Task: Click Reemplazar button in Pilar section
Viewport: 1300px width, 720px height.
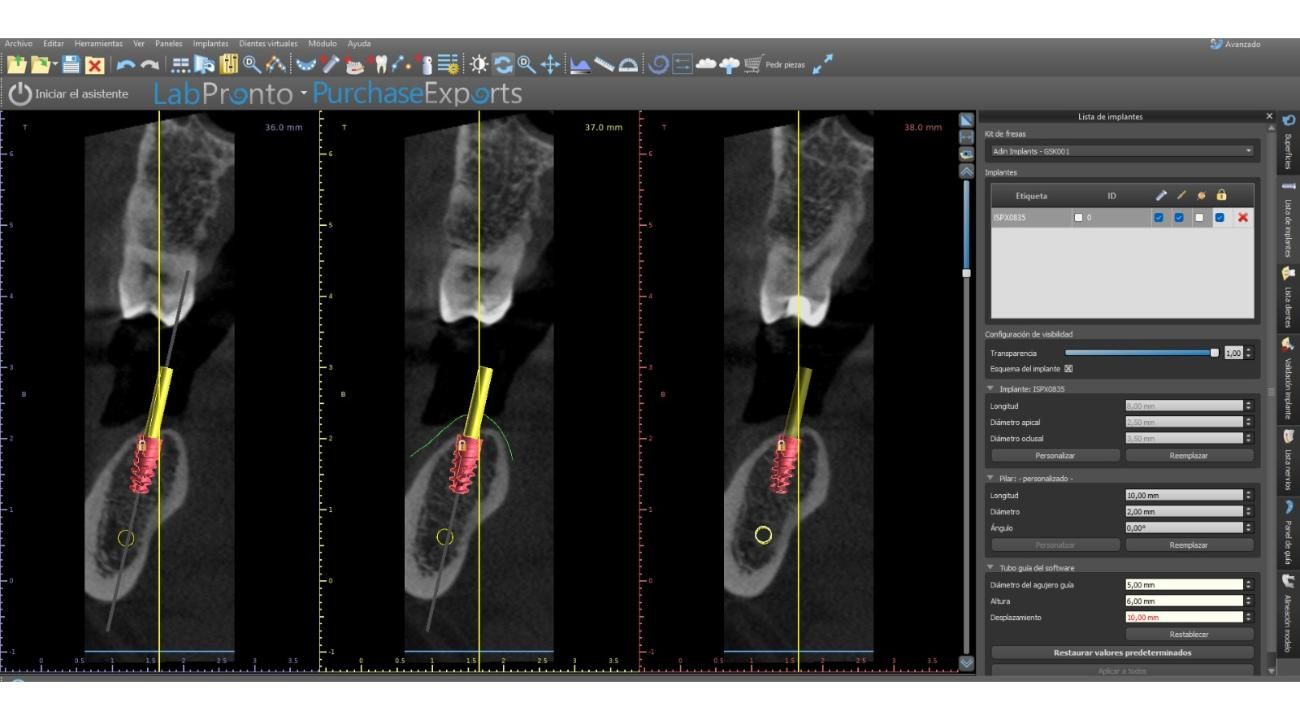Action: [1189, 545]
